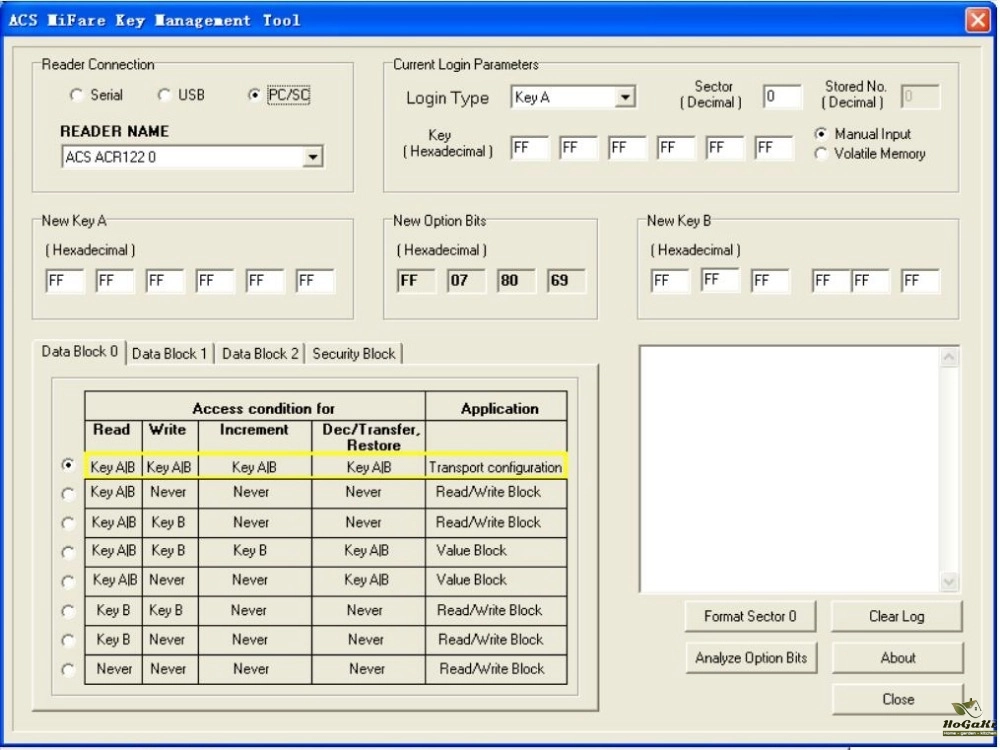Open the Reader Name dropdown list

point(313,157)
